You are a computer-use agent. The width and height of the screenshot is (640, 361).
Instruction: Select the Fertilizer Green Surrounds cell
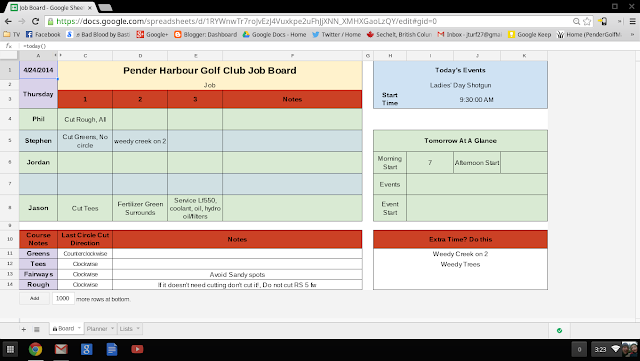[x=140, y=208]
